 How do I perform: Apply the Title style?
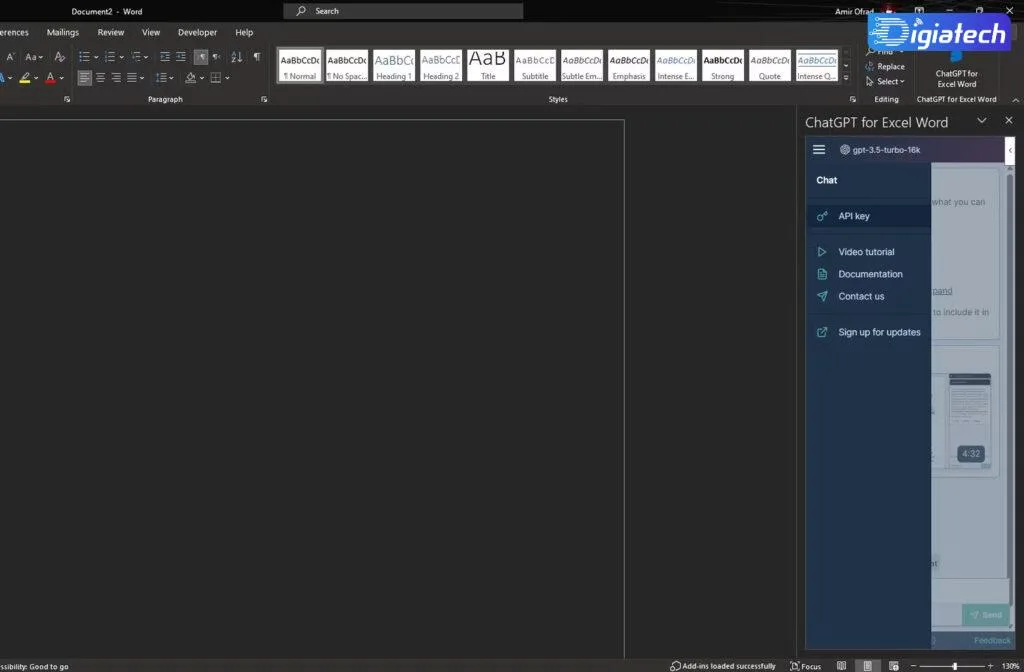(x=488, y=65)
